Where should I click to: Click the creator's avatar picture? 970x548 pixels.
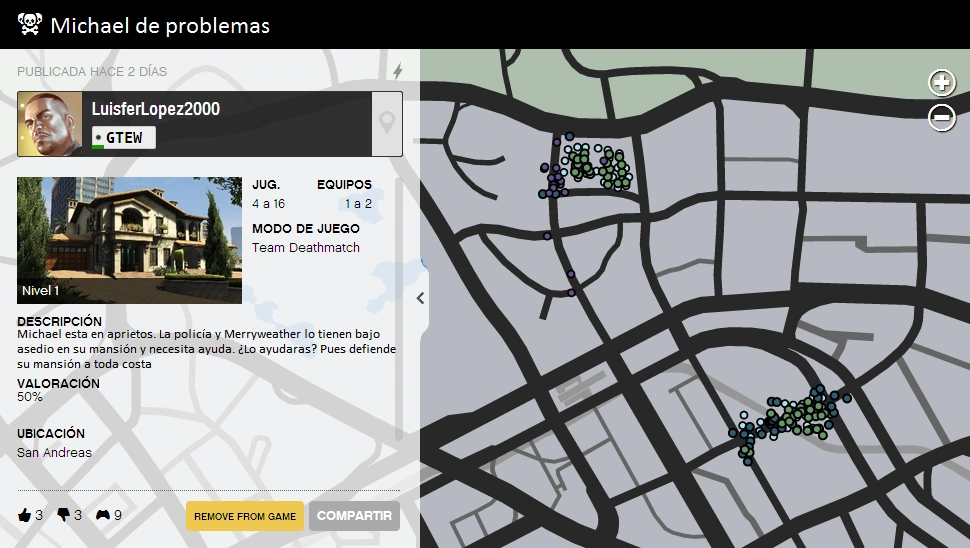pos(51,124)
